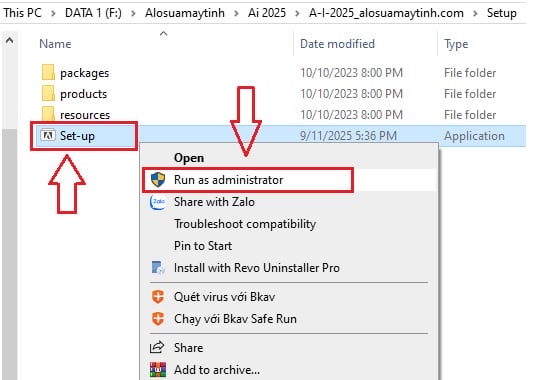Click the Adobe Set-up application icon

click(x=48, y=135)
